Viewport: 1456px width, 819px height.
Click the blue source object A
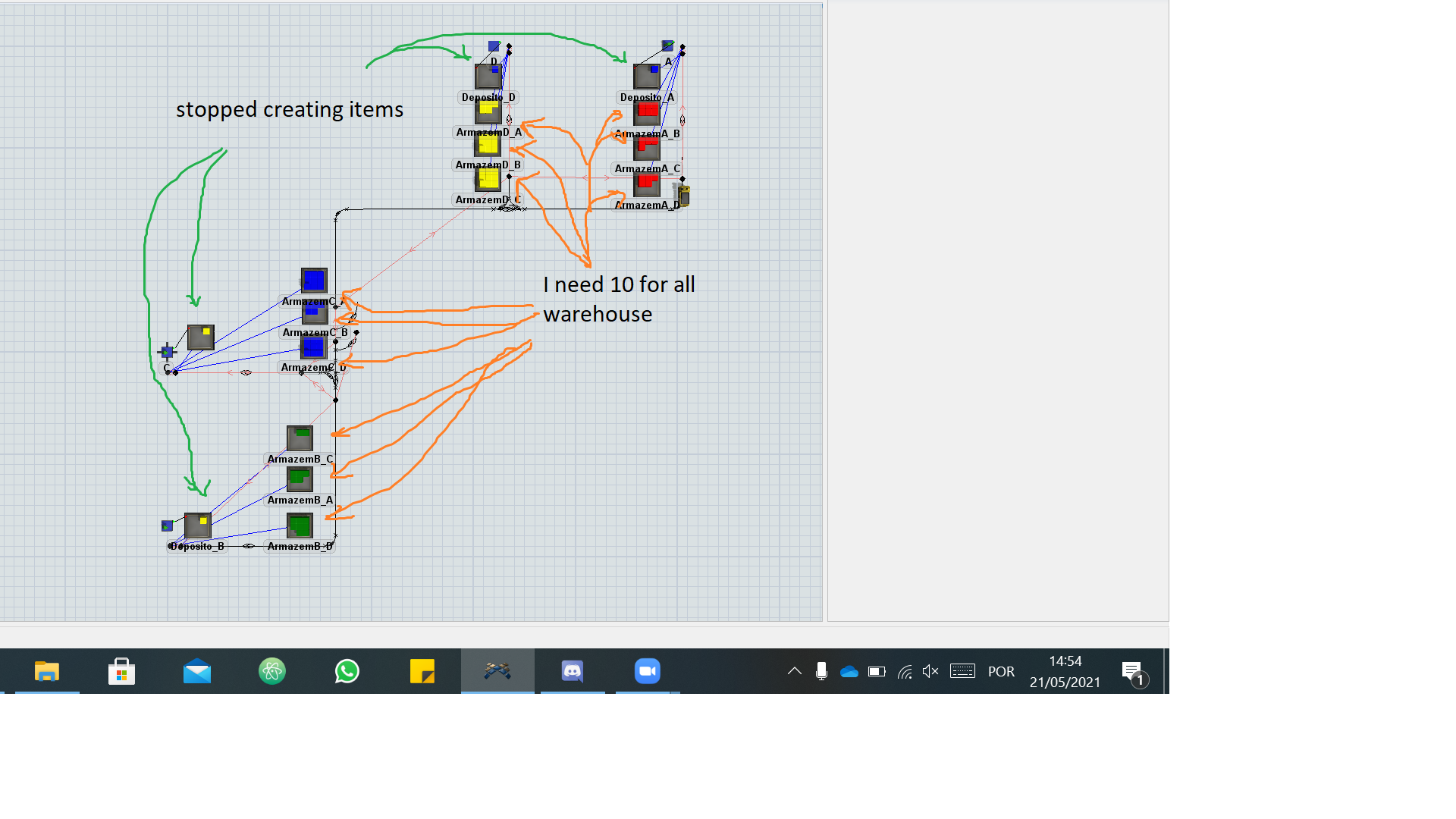point(667,46)
